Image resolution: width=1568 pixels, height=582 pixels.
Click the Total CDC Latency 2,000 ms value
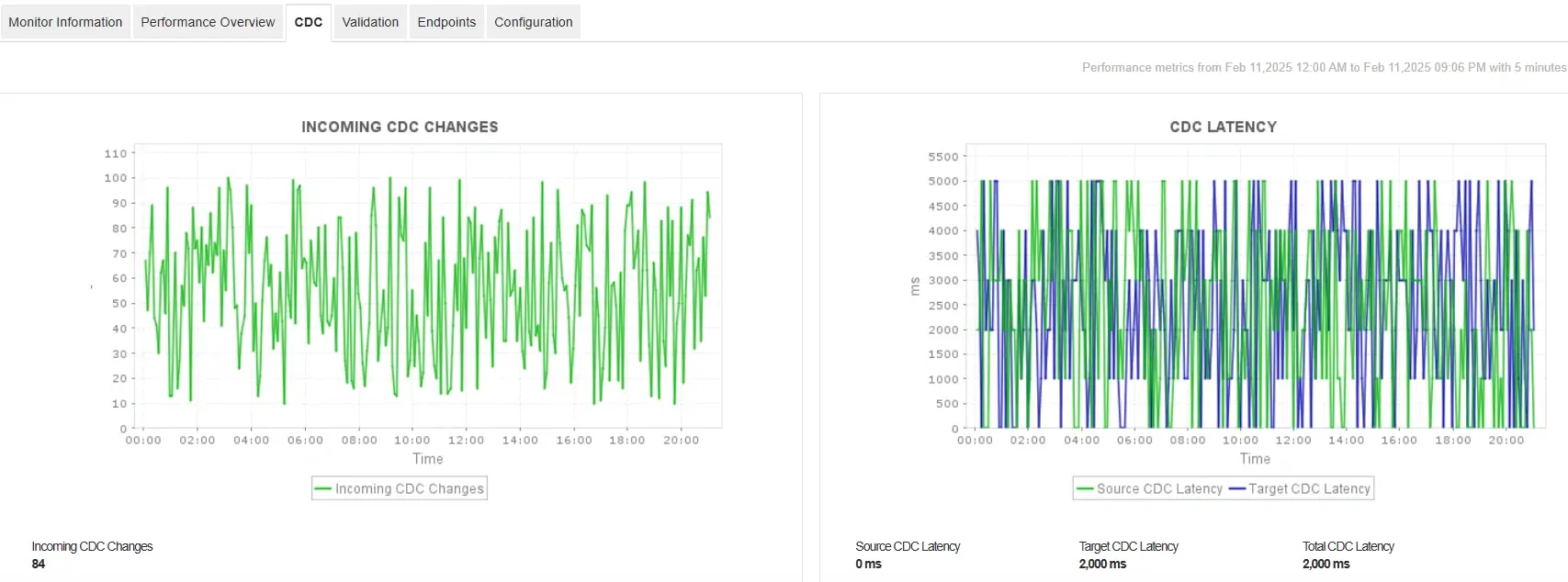(1325, 564)
